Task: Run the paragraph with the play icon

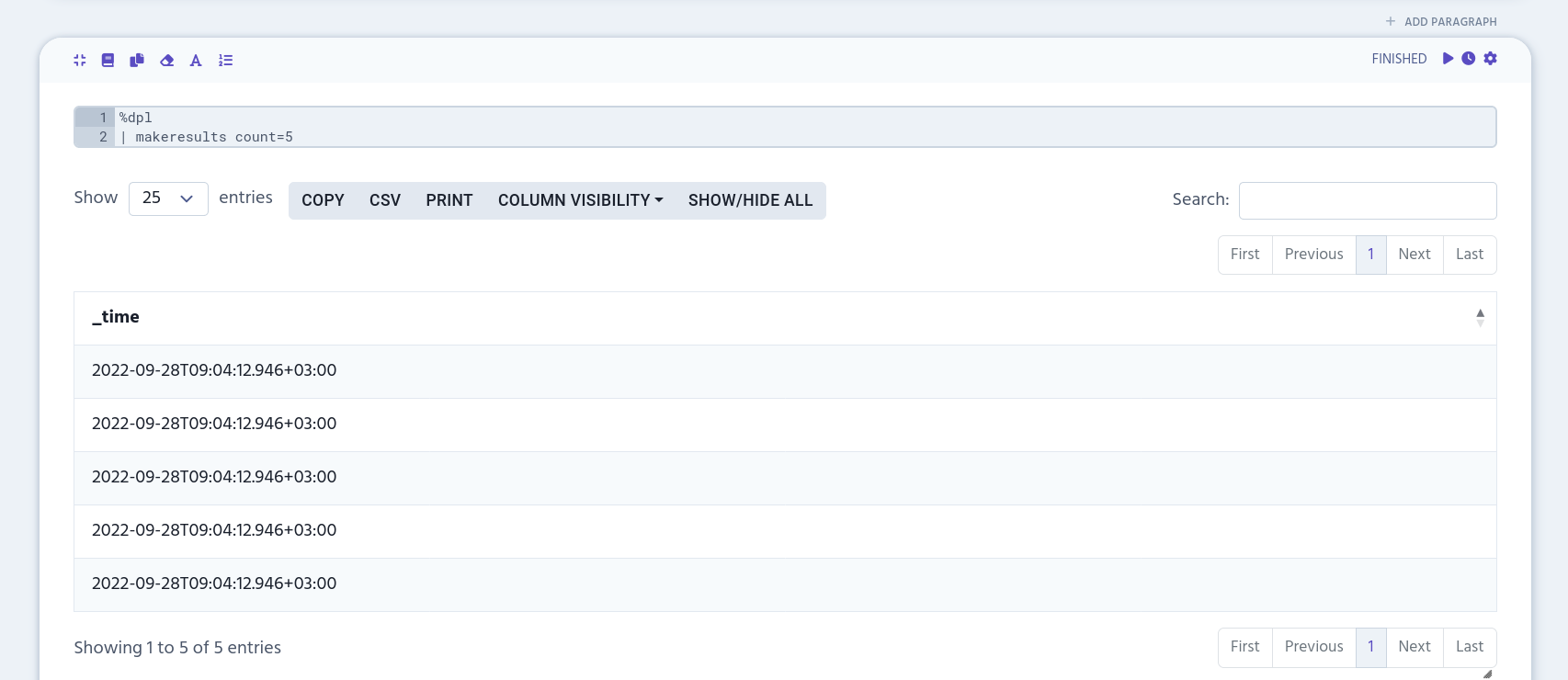Action: coord(1448,59)
